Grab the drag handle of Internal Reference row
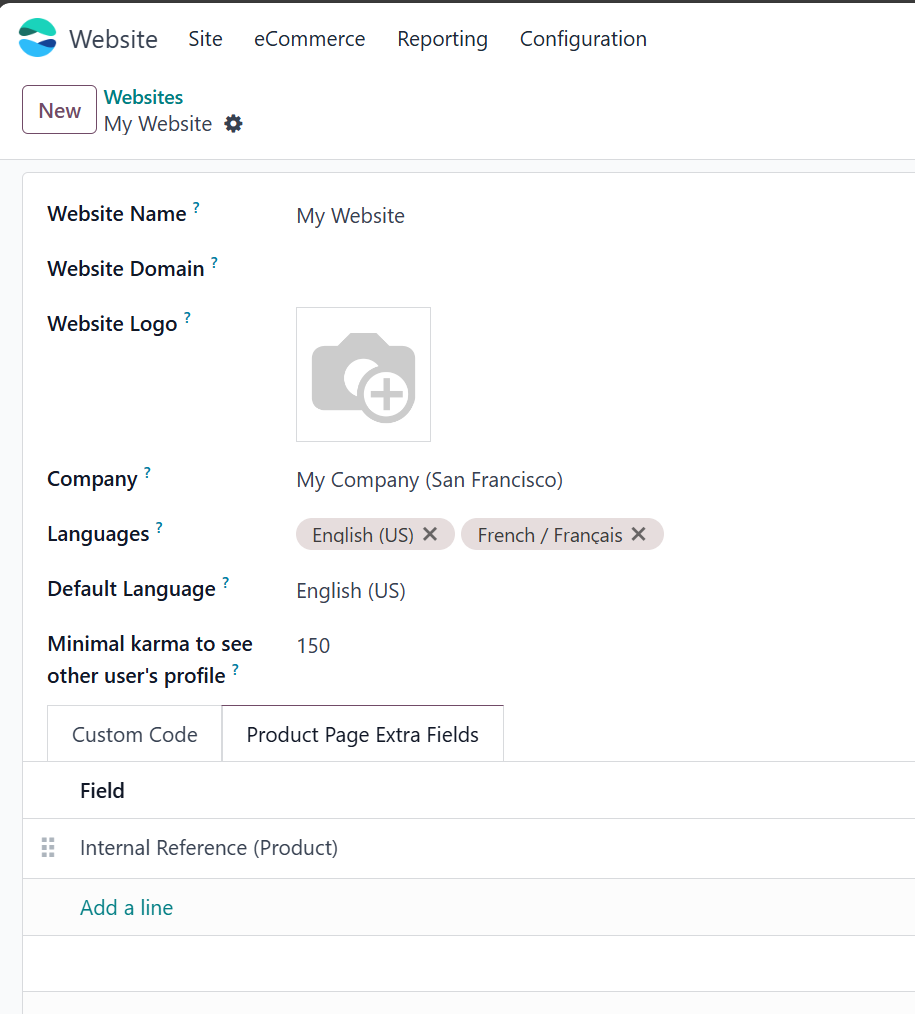This screenshot has width=915, height=1014. point(48,848)
